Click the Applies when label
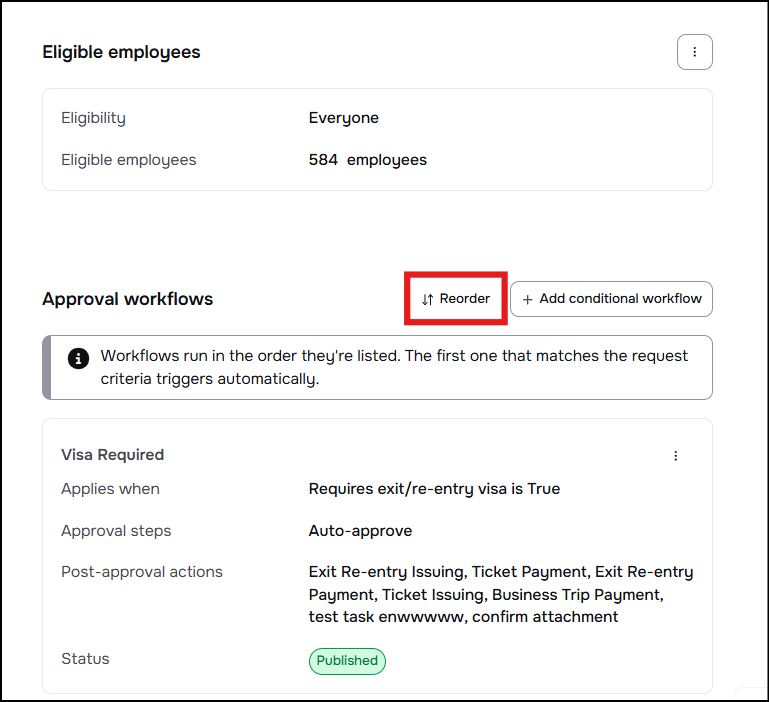 [x=110, y=489]
